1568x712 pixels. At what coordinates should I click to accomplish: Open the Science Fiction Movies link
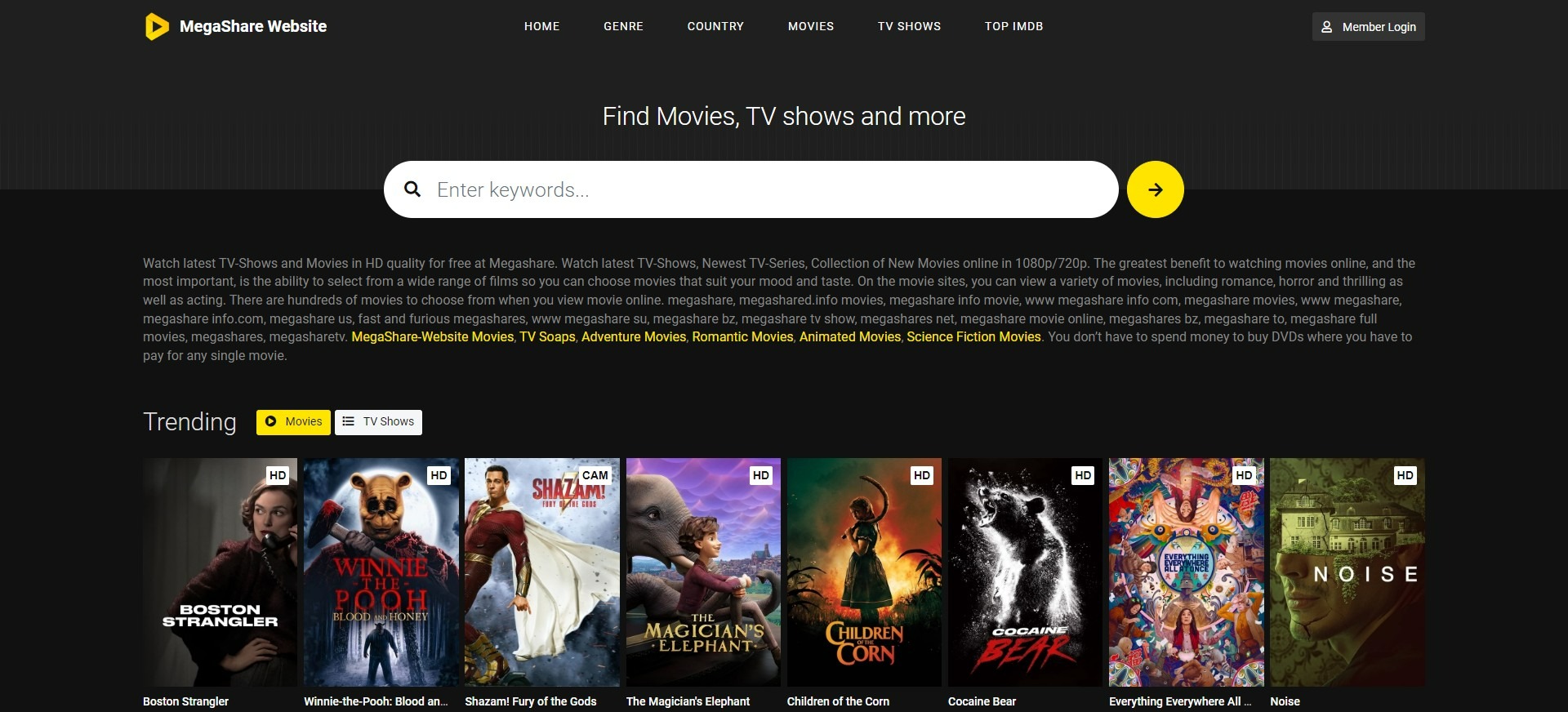coord(973,336)
